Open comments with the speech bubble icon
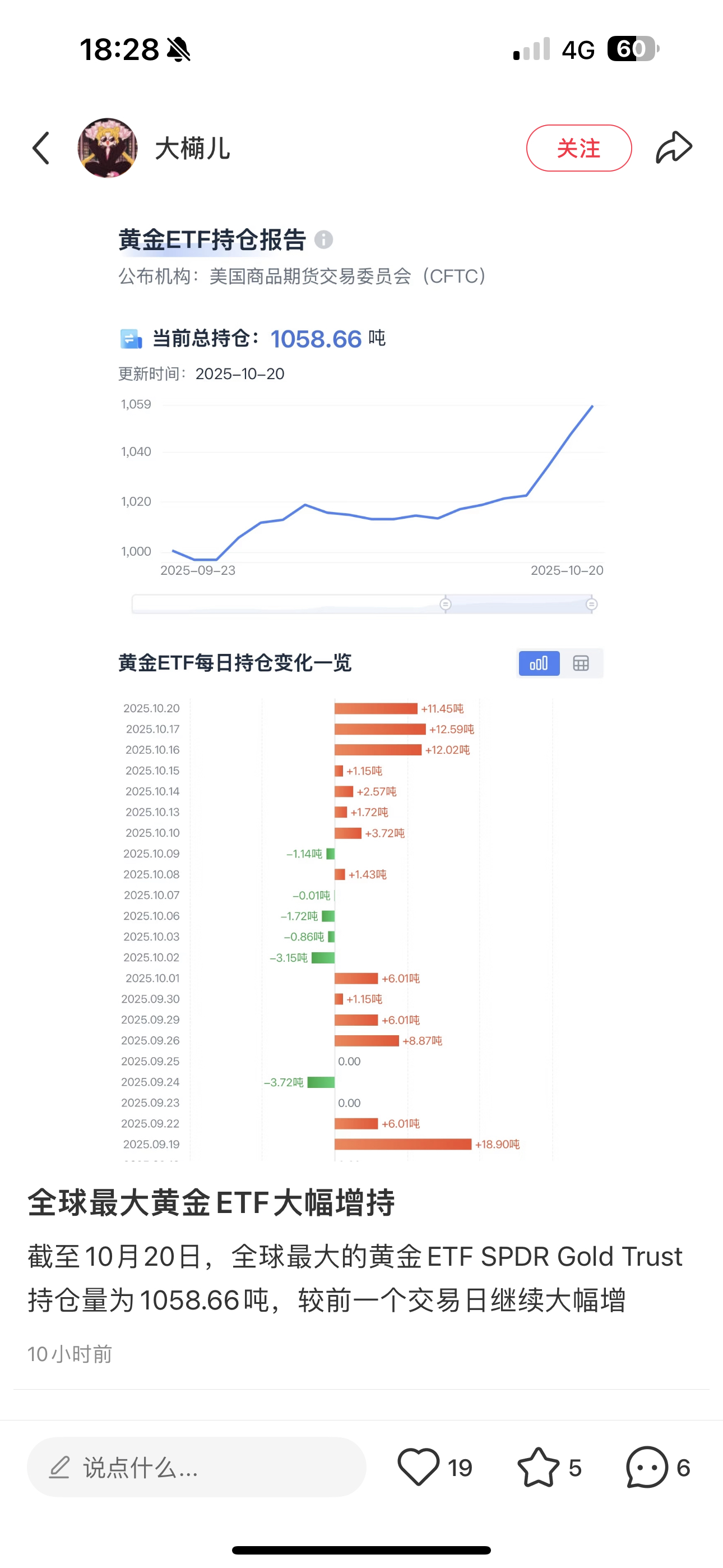 coord(646,1467)
